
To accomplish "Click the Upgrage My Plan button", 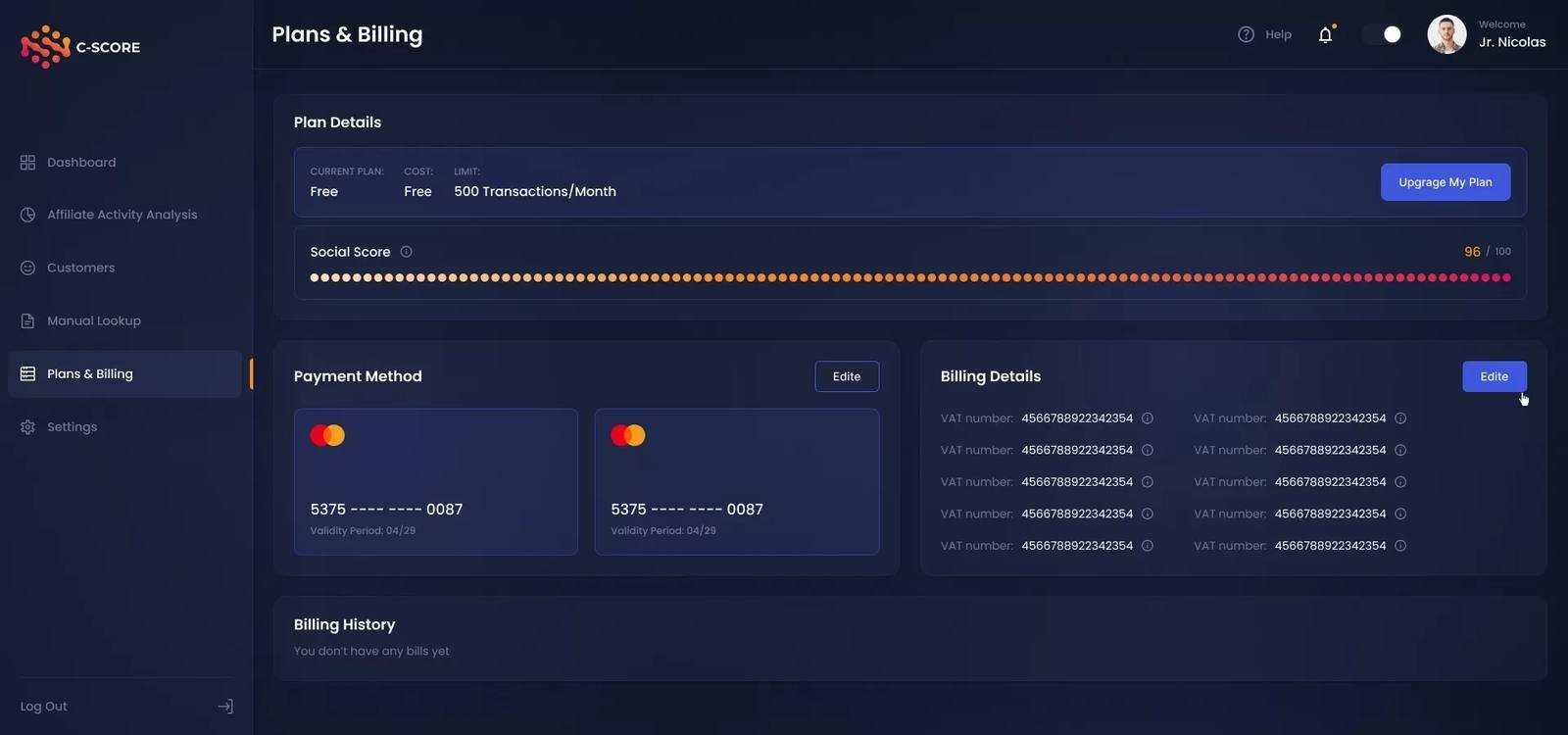I will tap(1445, 182).
